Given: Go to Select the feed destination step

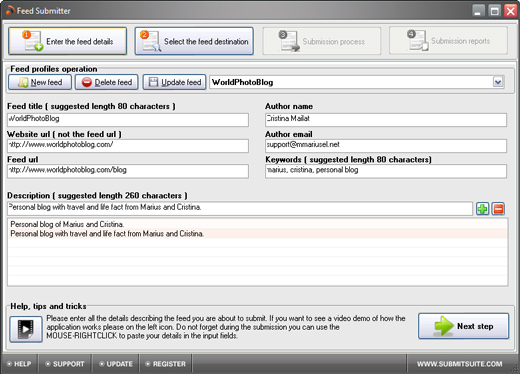Looking at the screenshot, I should click(194, 41).
